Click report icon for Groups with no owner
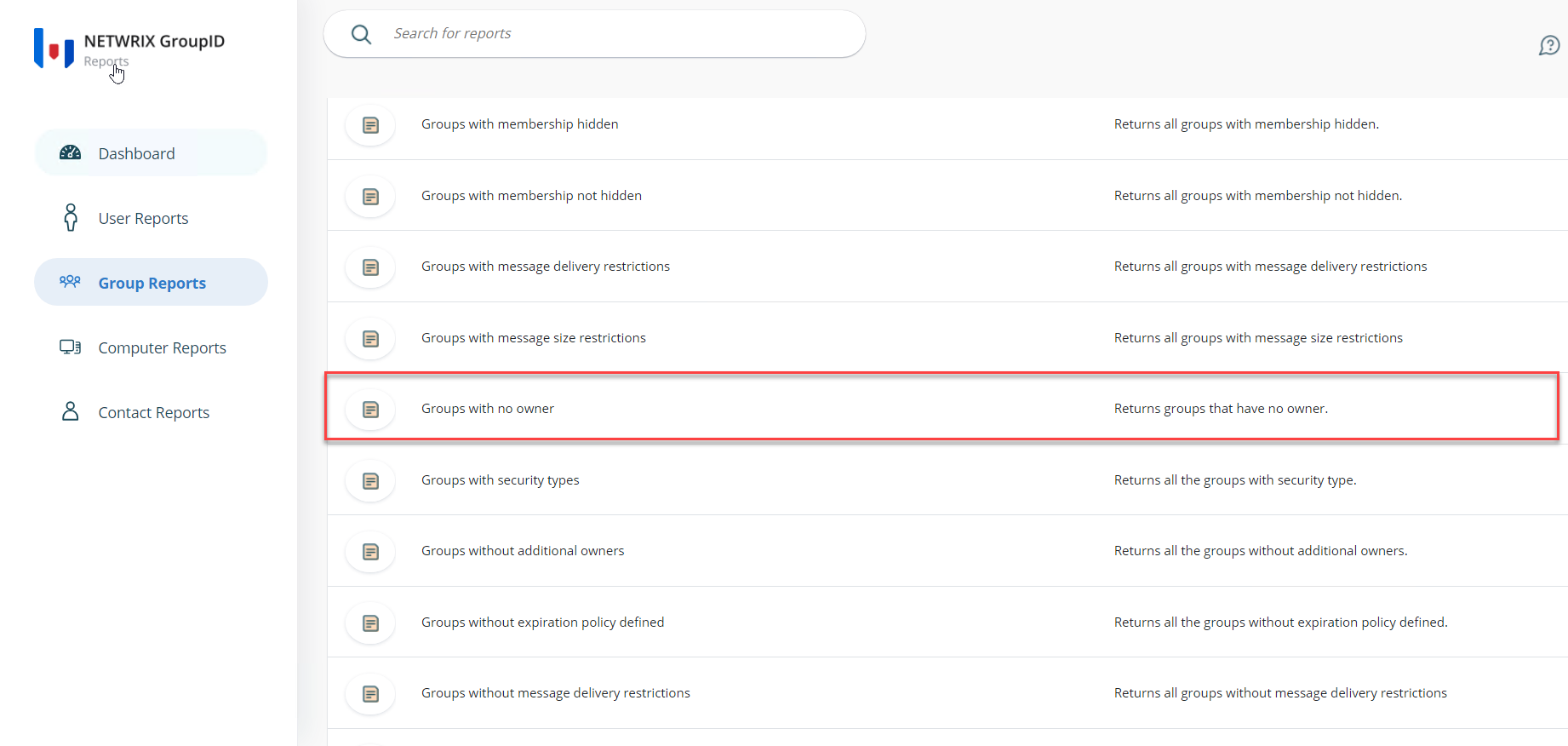This screenshot has width=1568, height=746. point(370,410)
